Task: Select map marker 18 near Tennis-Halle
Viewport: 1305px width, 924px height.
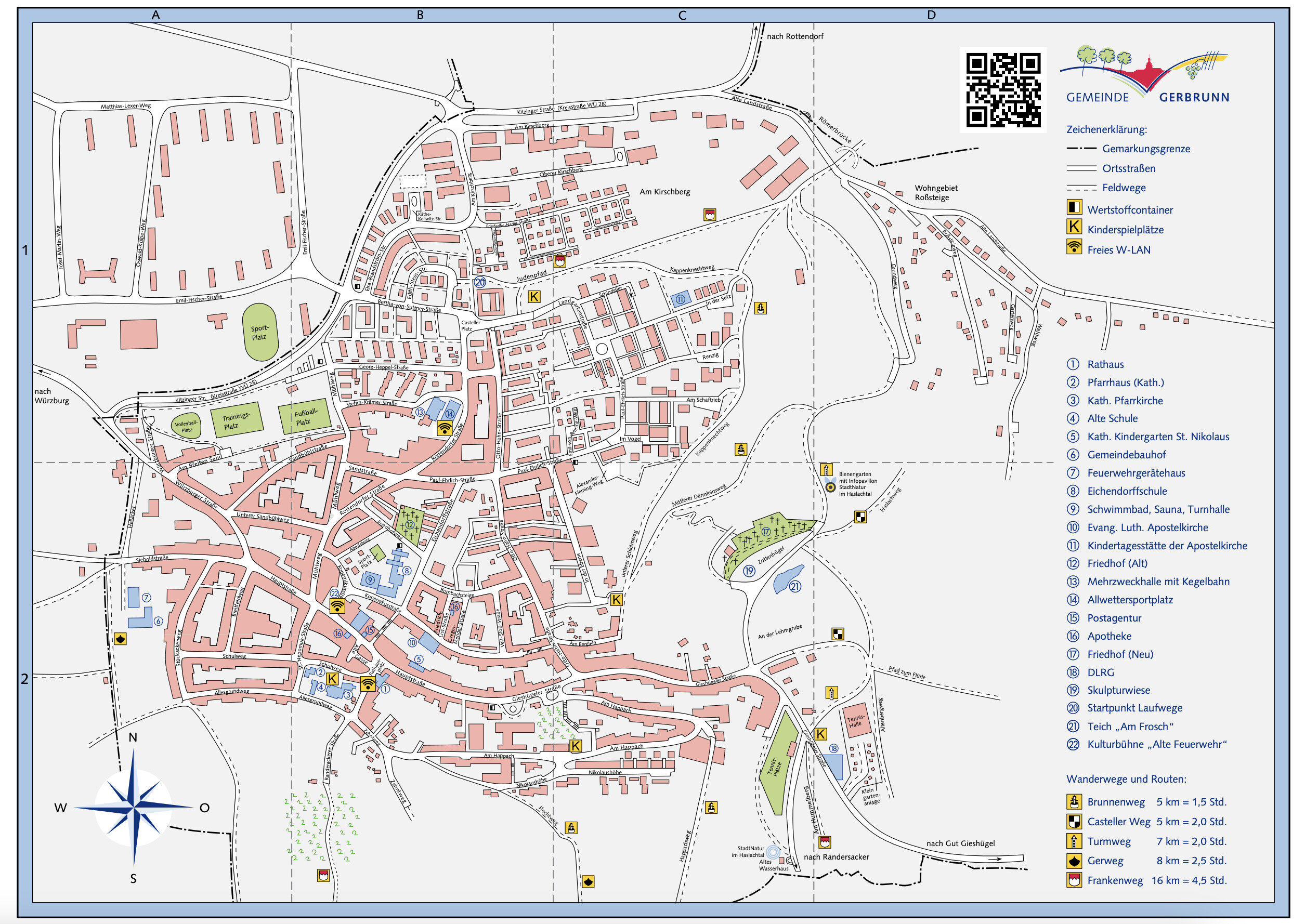Action: [x=833, y=748]
